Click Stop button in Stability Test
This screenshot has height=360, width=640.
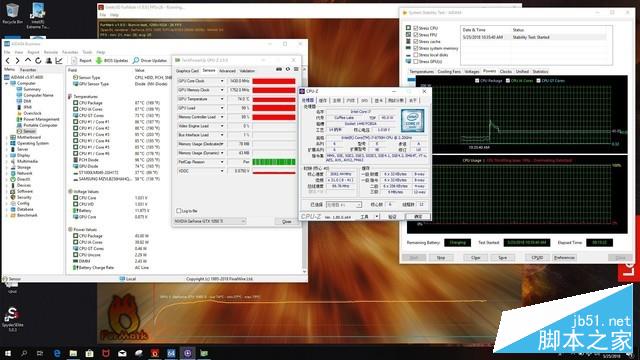tap(441, 258)
